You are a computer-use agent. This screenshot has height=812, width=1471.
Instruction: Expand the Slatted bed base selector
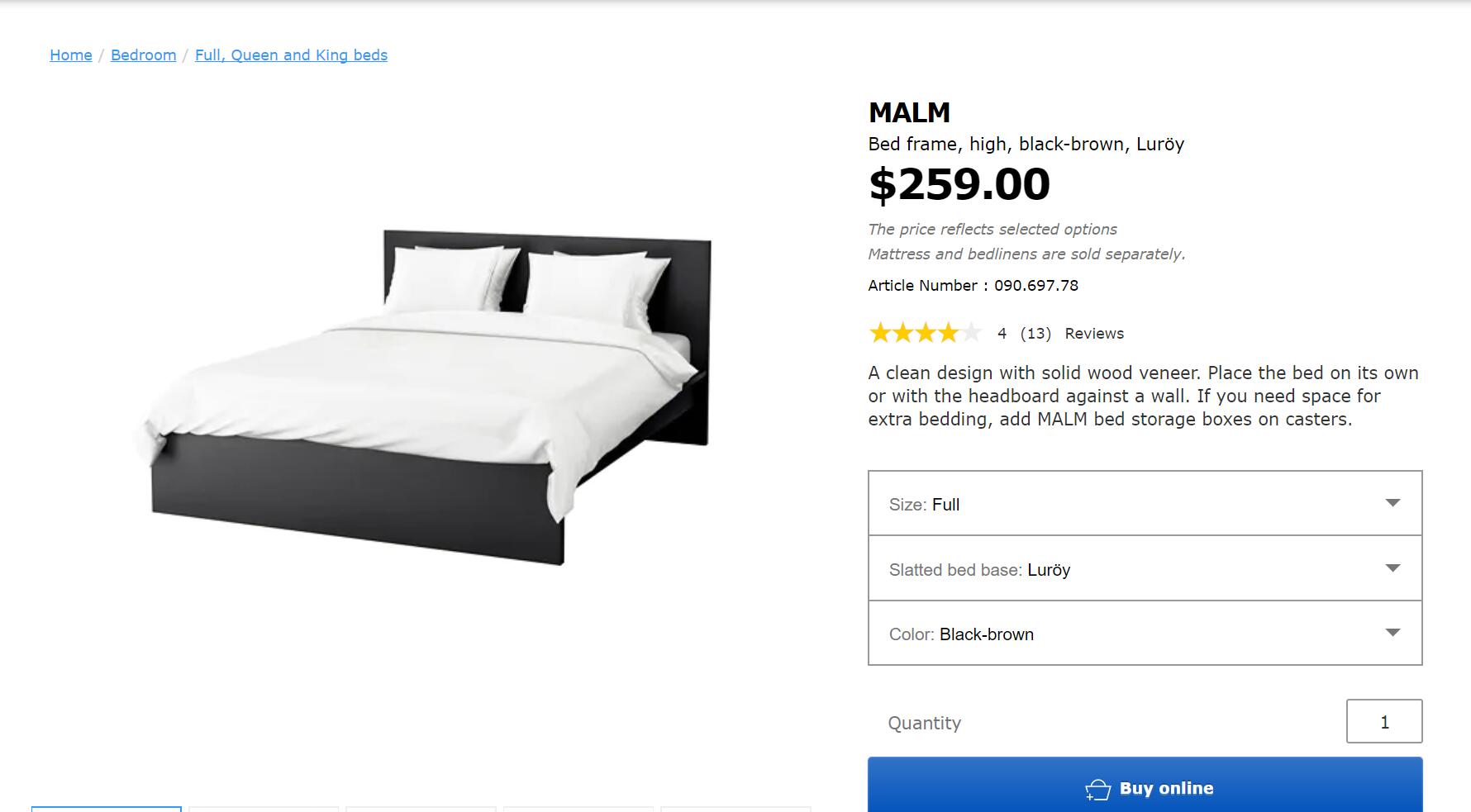coord(1145,568)
